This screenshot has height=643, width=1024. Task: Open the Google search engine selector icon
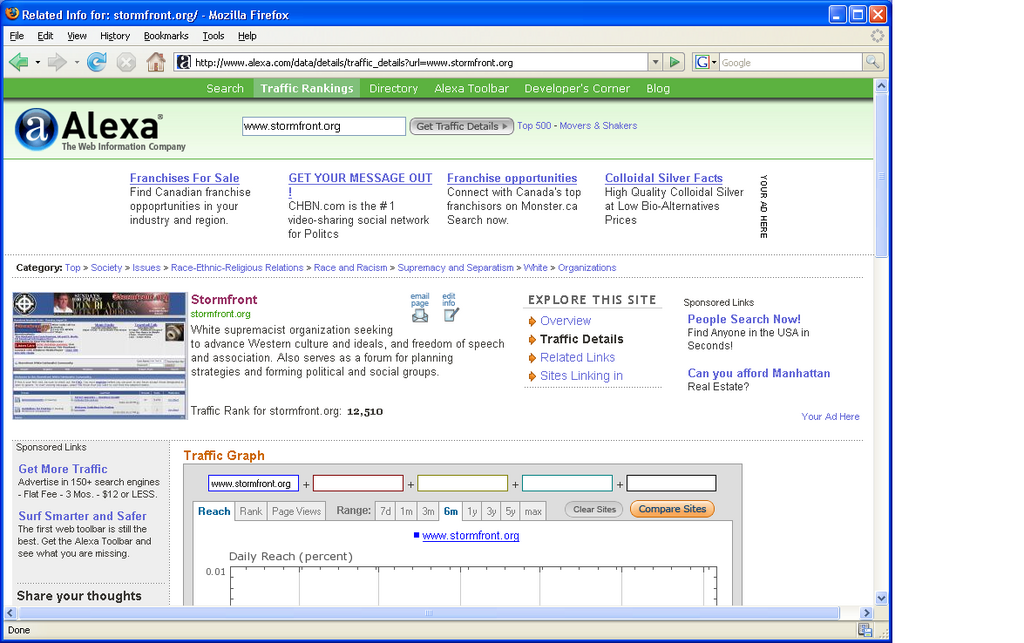click(x=705, y=62)
